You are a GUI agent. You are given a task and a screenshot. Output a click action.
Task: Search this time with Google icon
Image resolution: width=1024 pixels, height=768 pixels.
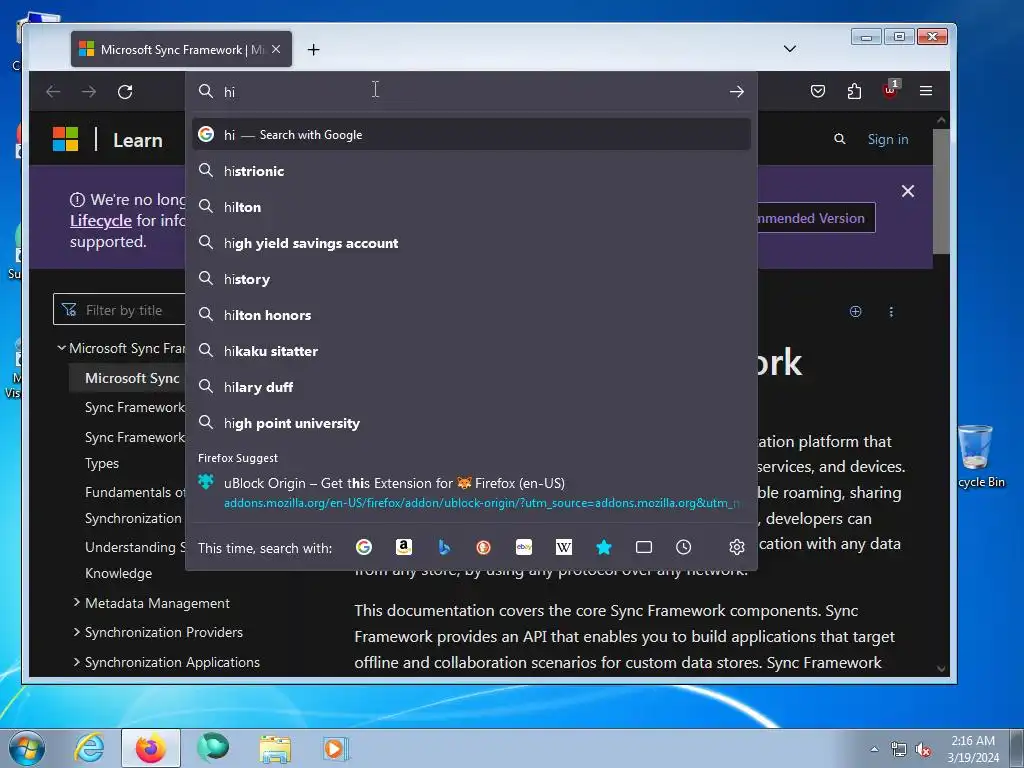point(364,547)
